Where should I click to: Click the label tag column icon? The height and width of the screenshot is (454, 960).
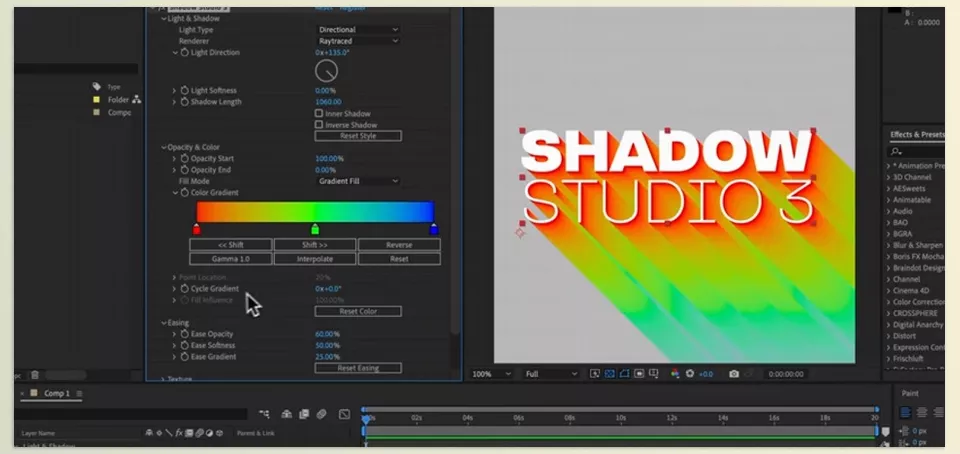(x=96, y=86)
